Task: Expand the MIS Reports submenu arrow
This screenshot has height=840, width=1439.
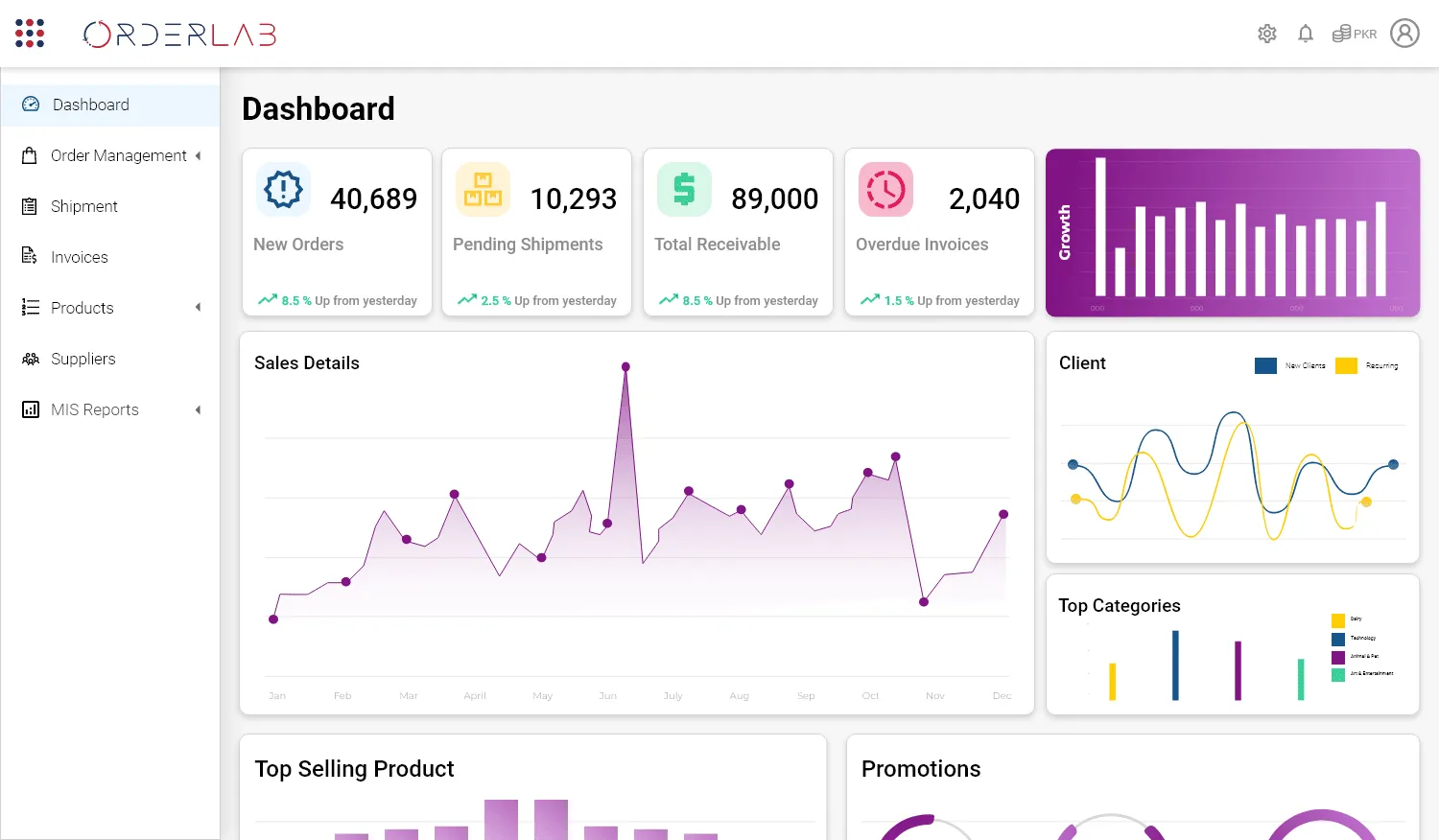Action: coord(199,409)
